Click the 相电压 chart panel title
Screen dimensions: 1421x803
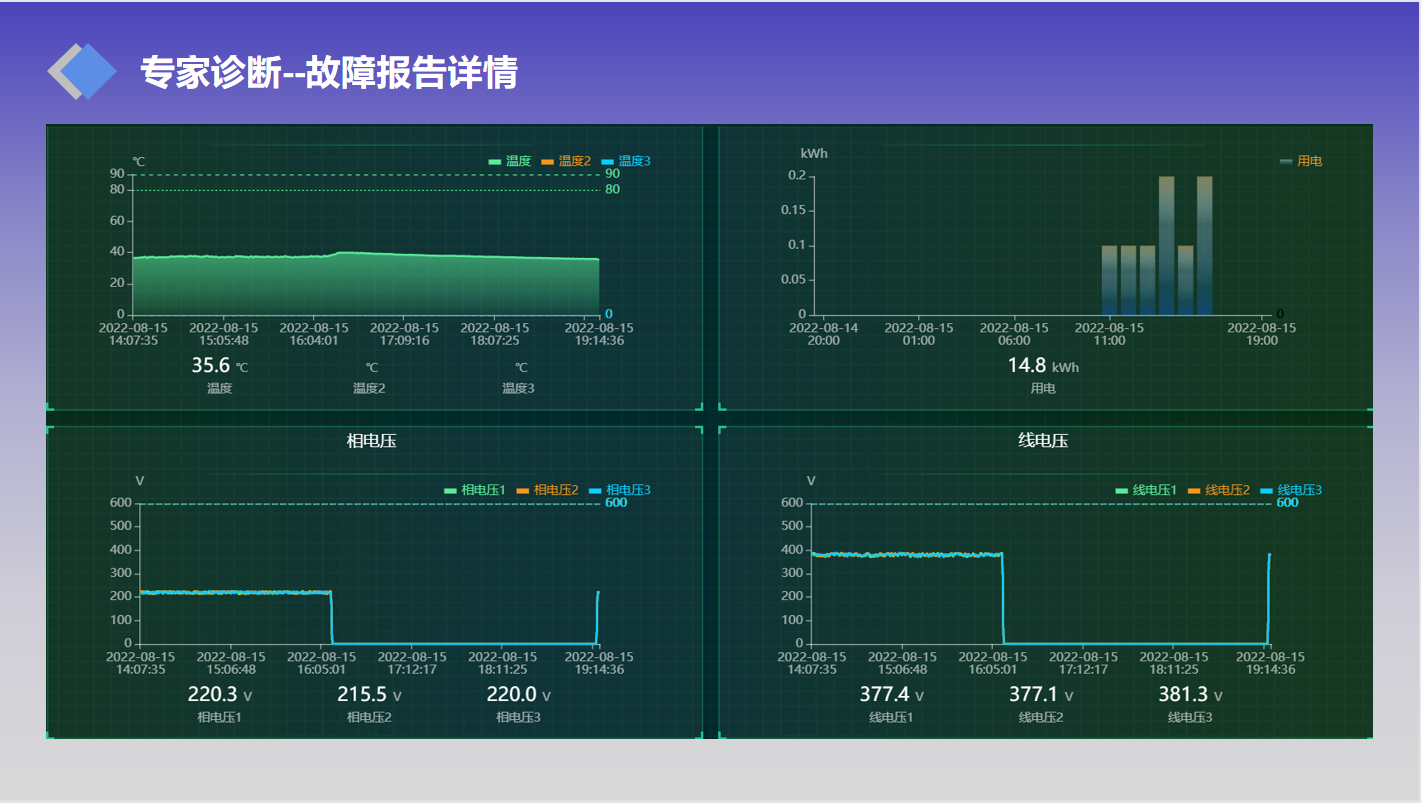371,441
